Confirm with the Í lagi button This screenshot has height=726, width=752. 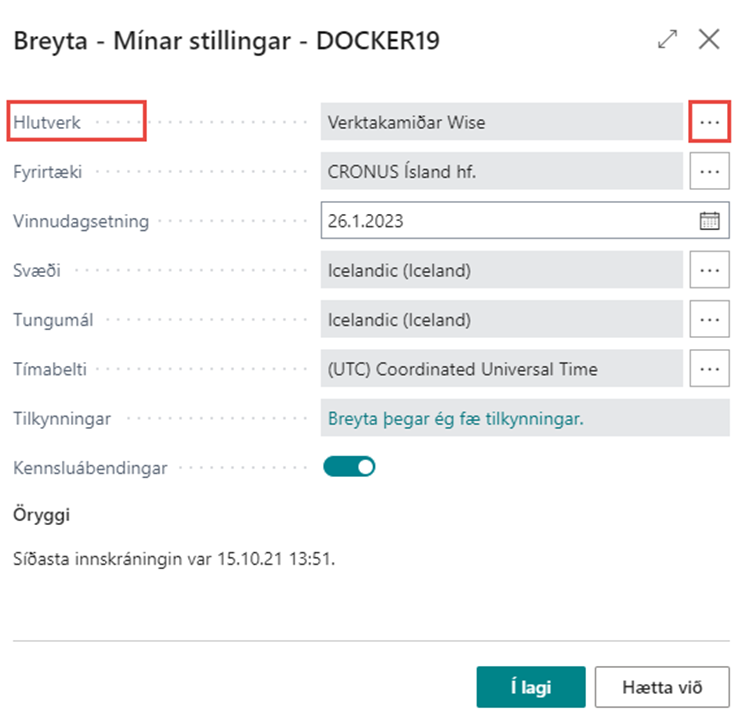tap(530, 687)
